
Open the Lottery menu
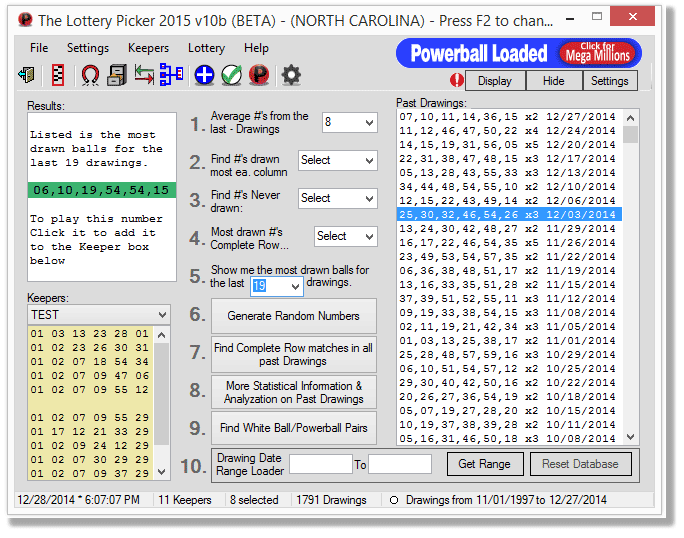pyautogui.click(x=206, y=48)
